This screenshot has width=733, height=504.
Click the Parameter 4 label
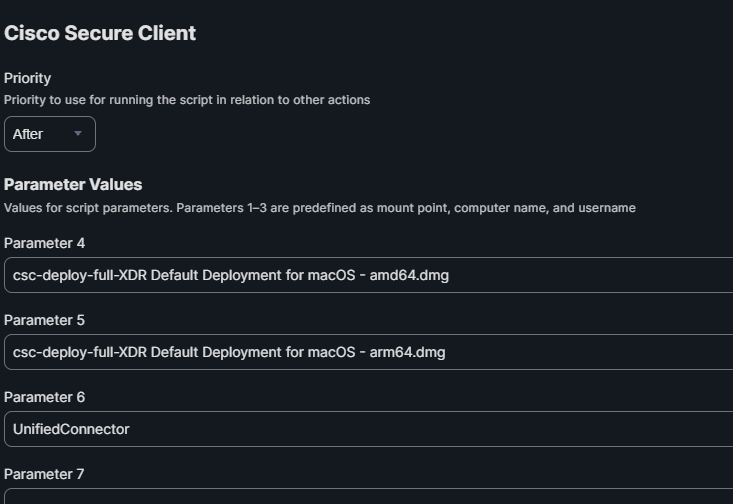click(44, 243)
